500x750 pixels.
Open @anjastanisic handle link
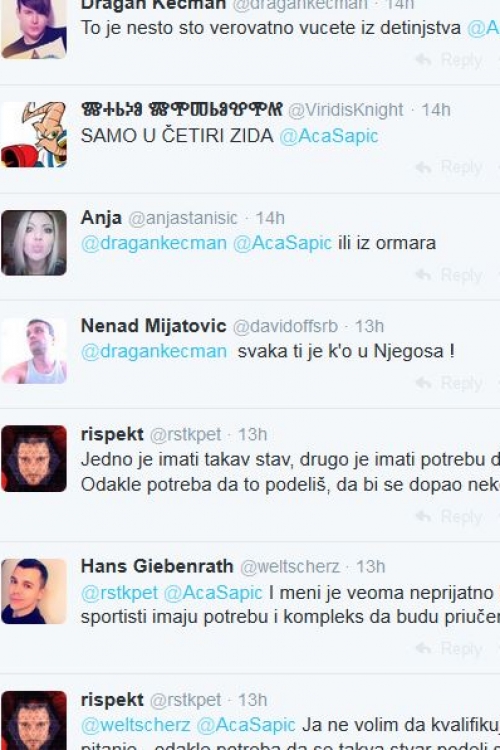(183, 219)
